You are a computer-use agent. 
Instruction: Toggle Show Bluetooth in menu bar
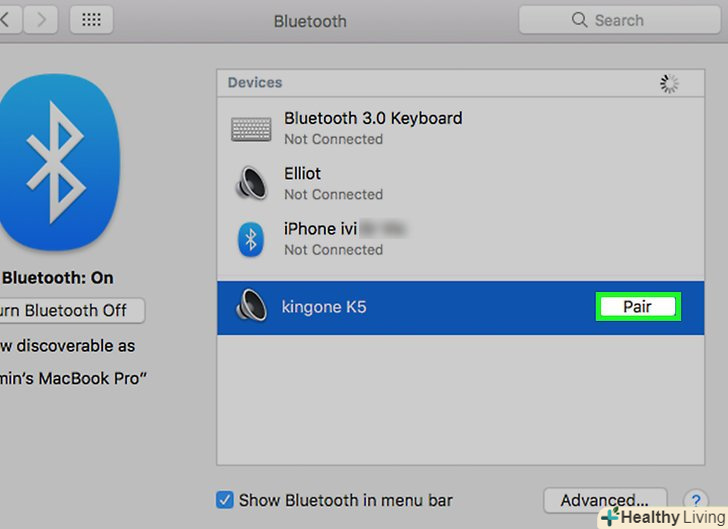[x=225, y=500]
